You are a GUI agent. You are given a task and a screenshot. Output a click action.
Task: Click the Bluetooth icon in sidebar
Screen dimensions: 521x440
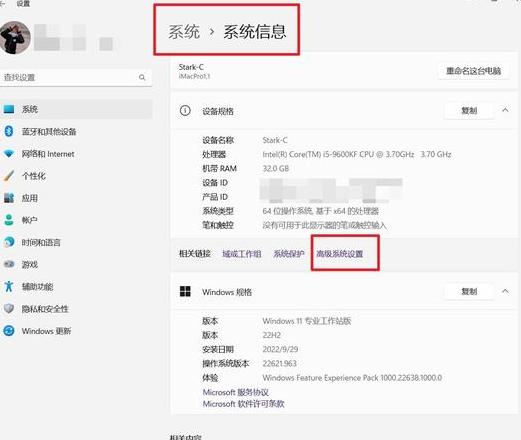tap(9, 131)
